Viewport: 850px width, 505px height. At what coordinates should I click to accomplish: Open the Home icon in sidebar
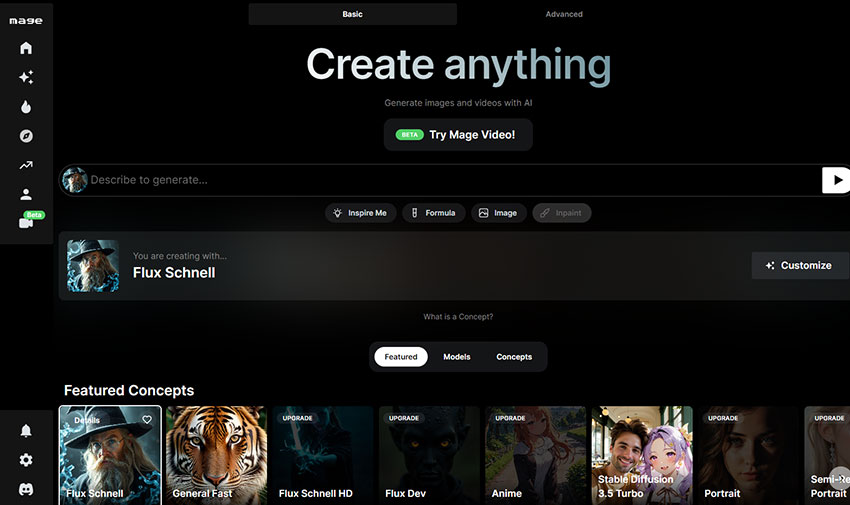pos(25,48)
